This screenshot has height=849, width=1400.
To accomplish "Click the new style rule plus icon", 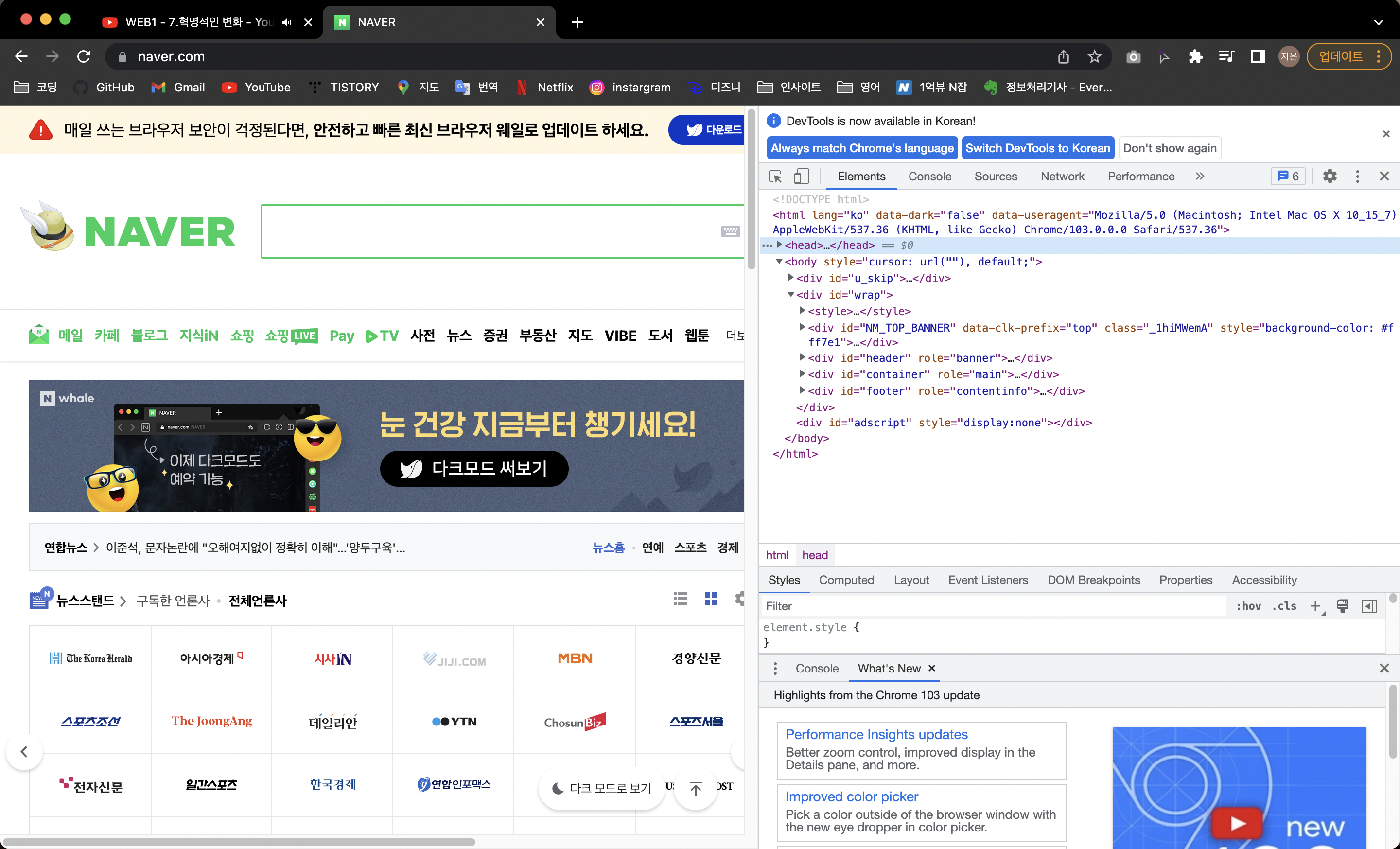I will pyautogui.click(x=1315, y=606).
